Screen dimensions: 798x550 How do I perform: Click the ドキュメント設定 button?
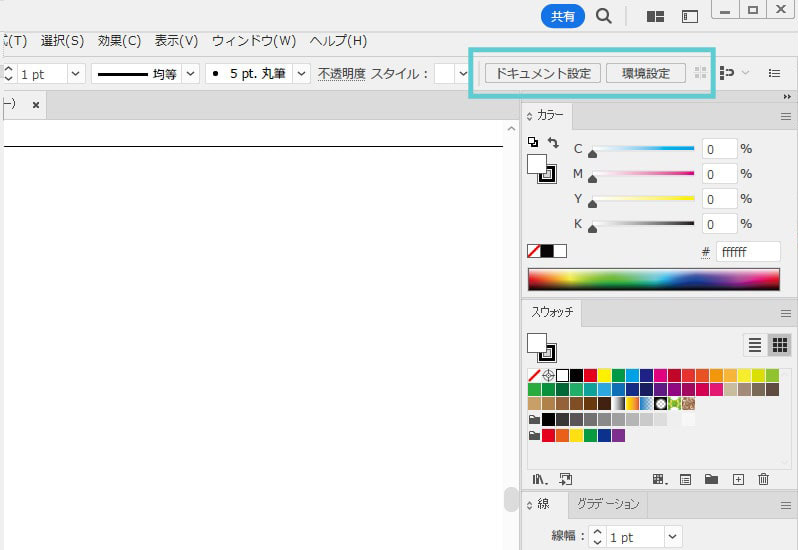pos(543,73)
